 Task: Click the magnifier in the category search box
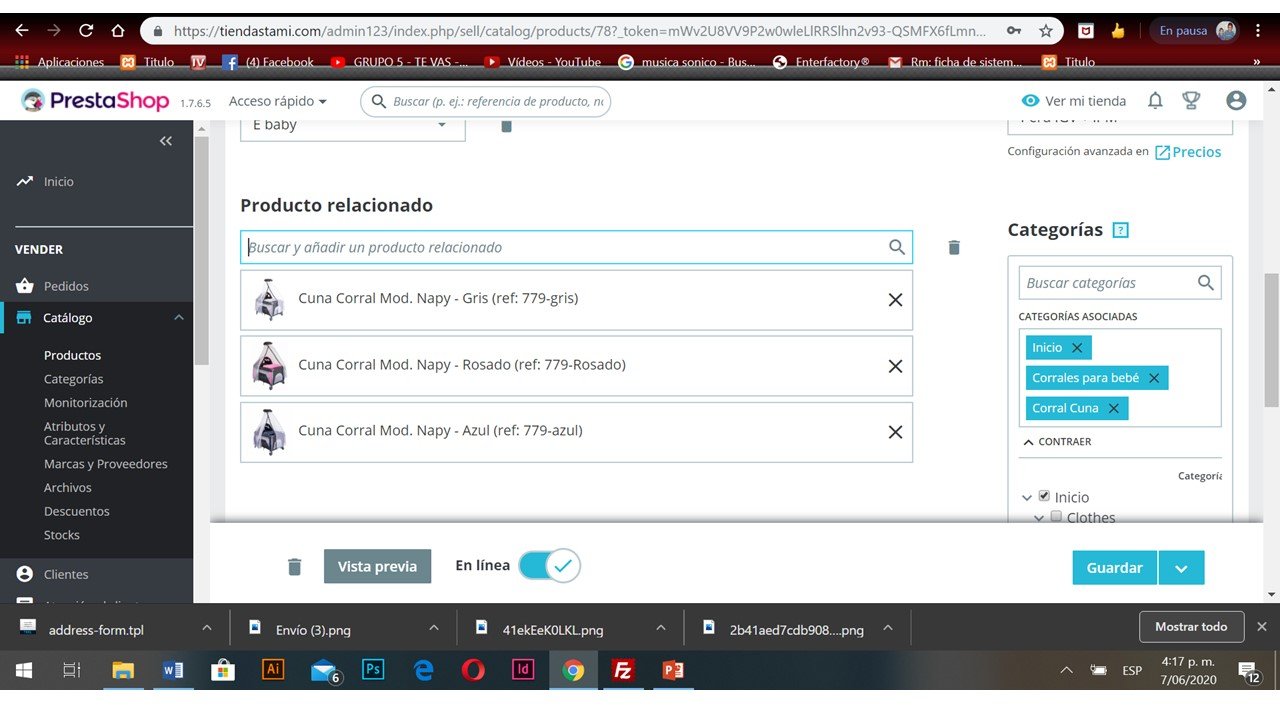[1206, 283]
